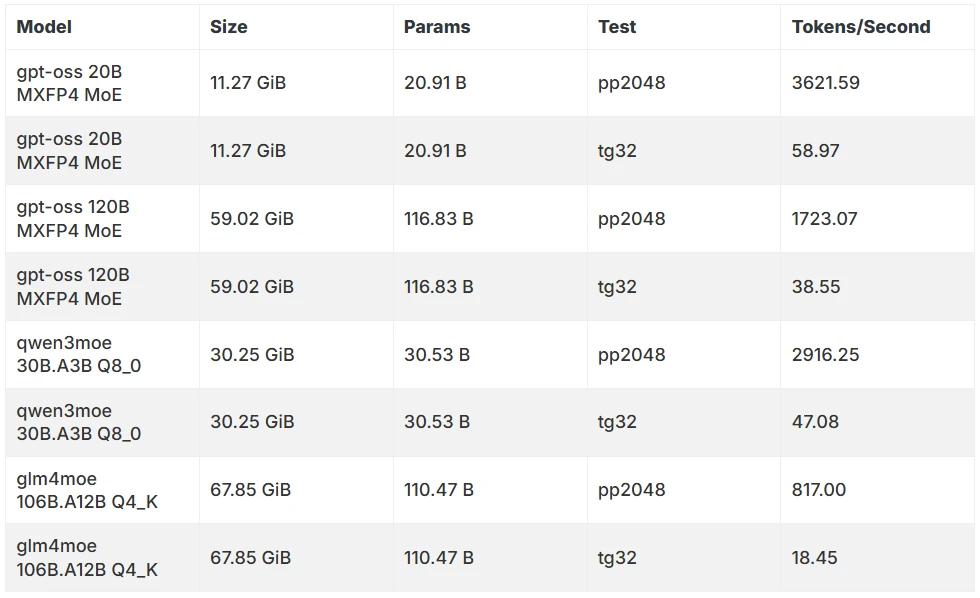The height and width of the screenshot is (598, 980).
Task: Click the tg32 cell in the glm4moe row
Action: (x=617, y=558)
